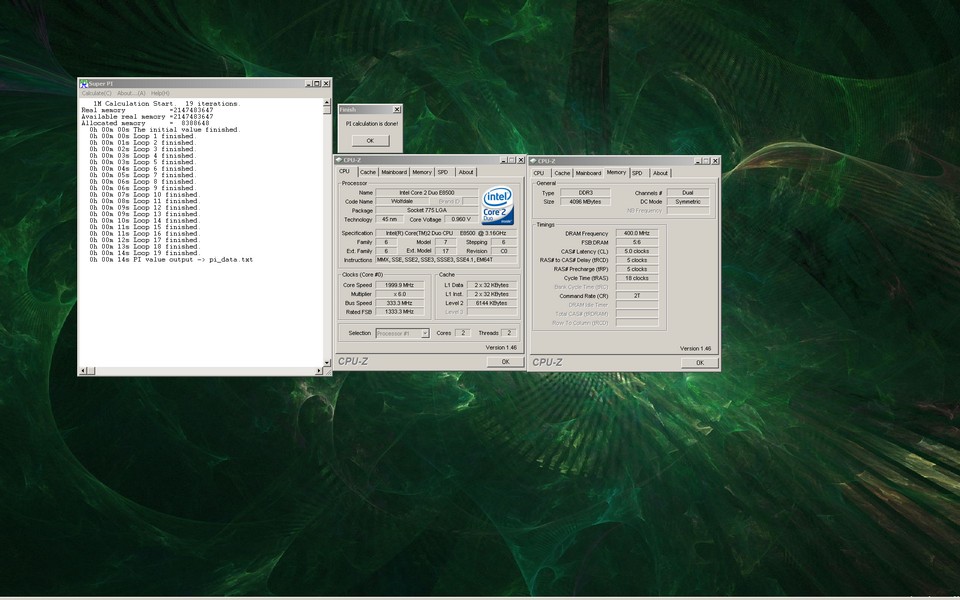Click the Specification field showing E8500 @ 3.16GHz

446,233
